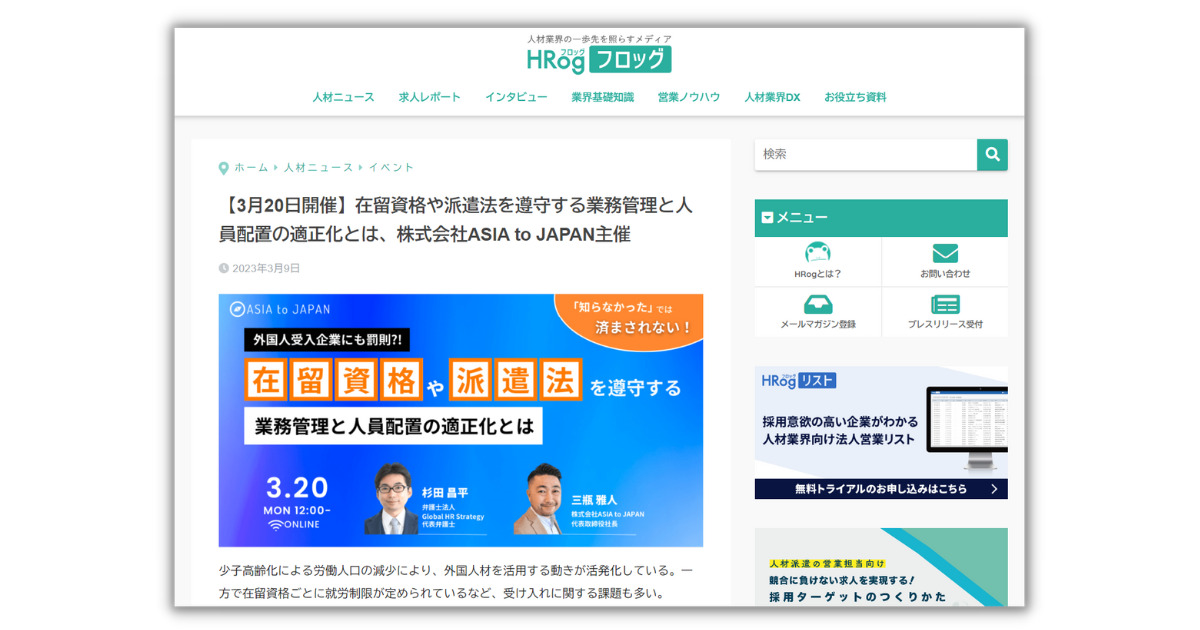Click イベント breadcrumb link
Screen dimensions: 1200x630
click(x=391, y=168)
